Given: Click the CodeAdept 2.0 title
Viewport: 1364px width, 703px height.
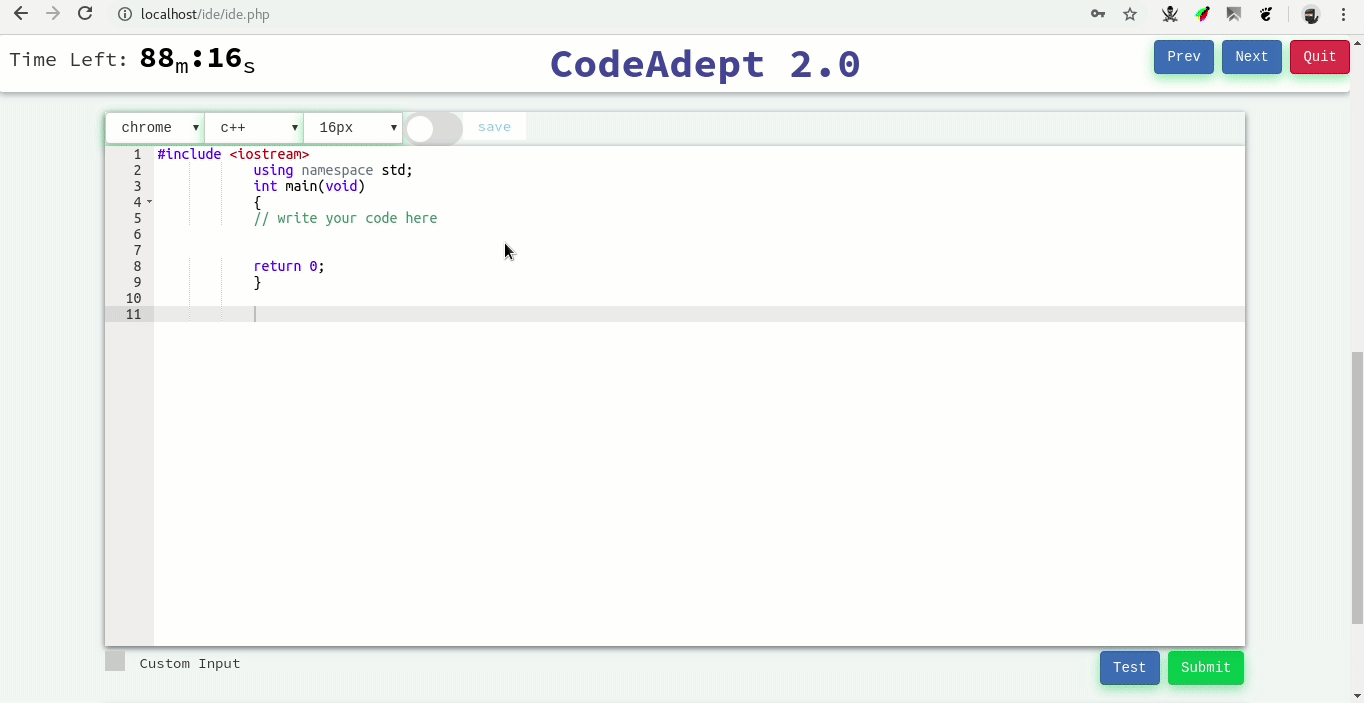Looking at the screenshot, I should (x=705, y=64).
